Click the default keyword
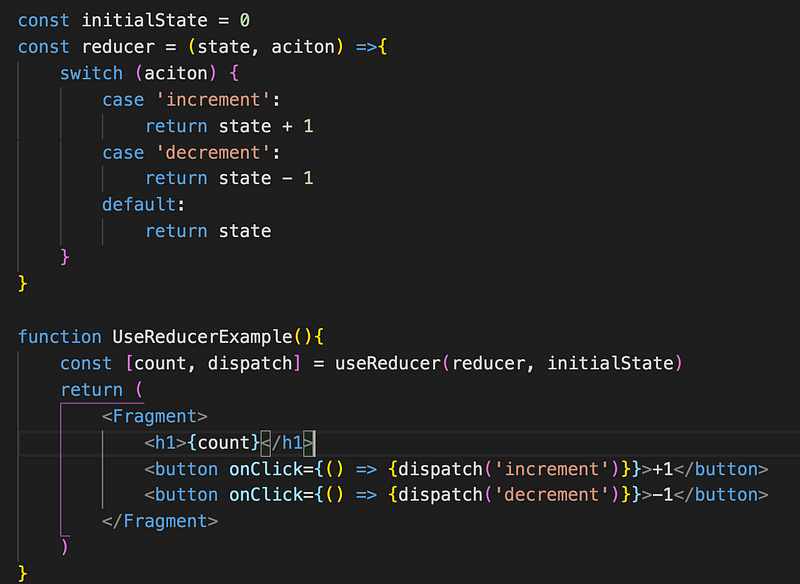The image size is (800, 584). (139, 204)
